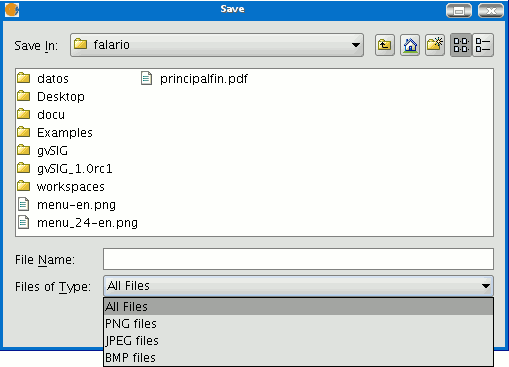
Task: Click the docu folder icon
Action: click(x=24, y=114)
